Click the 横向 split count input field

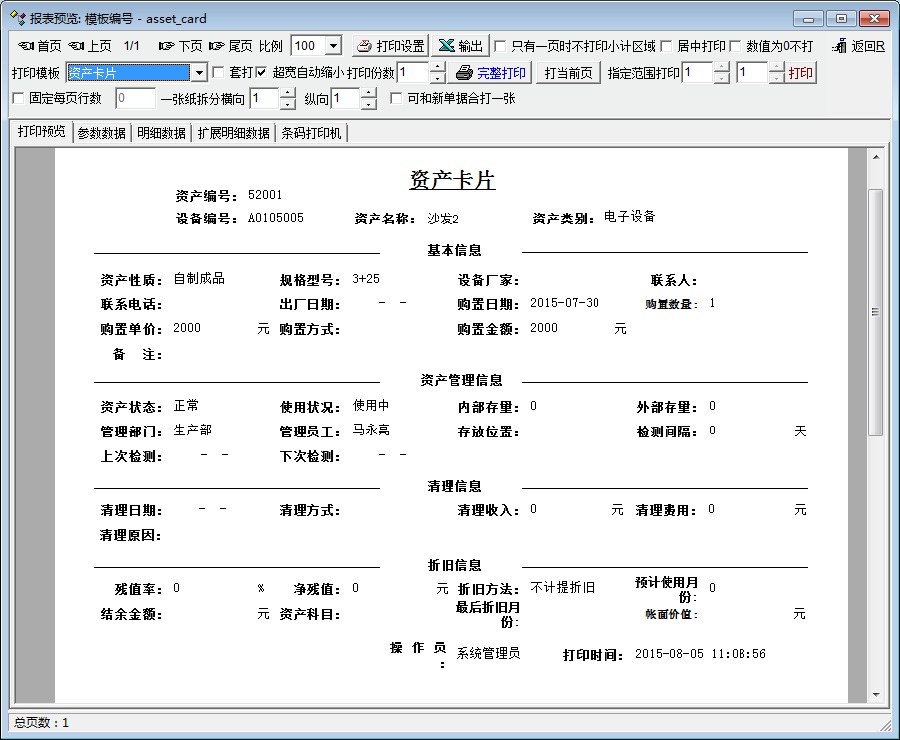click(264, 99)
